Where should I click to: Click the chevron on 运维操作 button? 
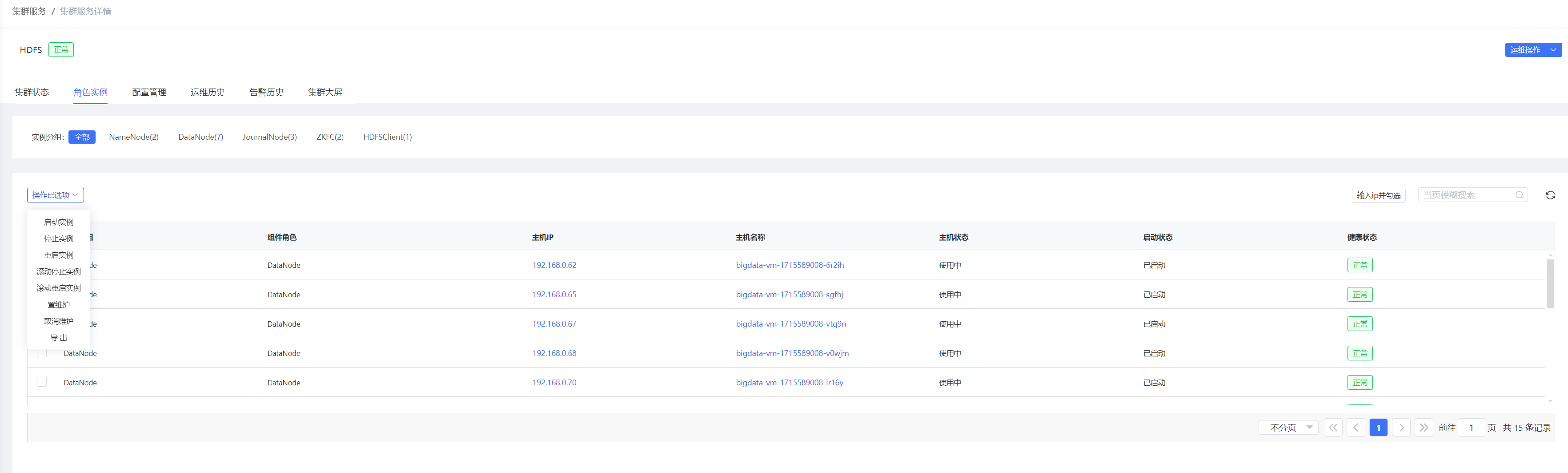click(1553, 50)
